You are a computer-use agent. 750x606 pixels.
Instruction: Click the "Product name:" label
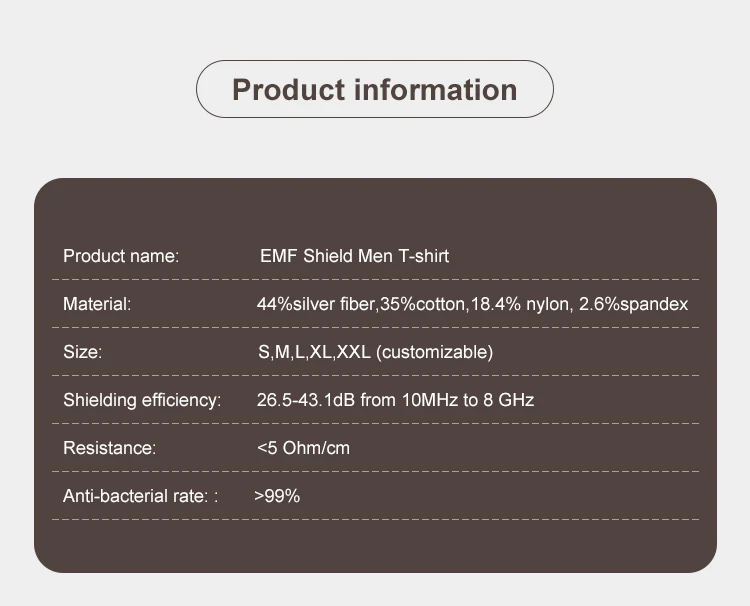point(121,256)
